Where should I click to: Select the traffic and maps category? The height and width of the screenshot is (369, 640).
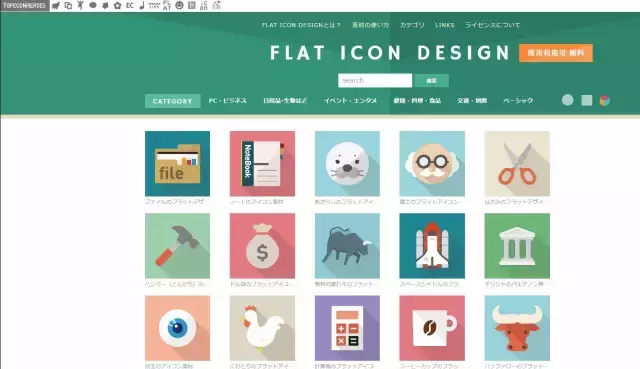(472, 100)
